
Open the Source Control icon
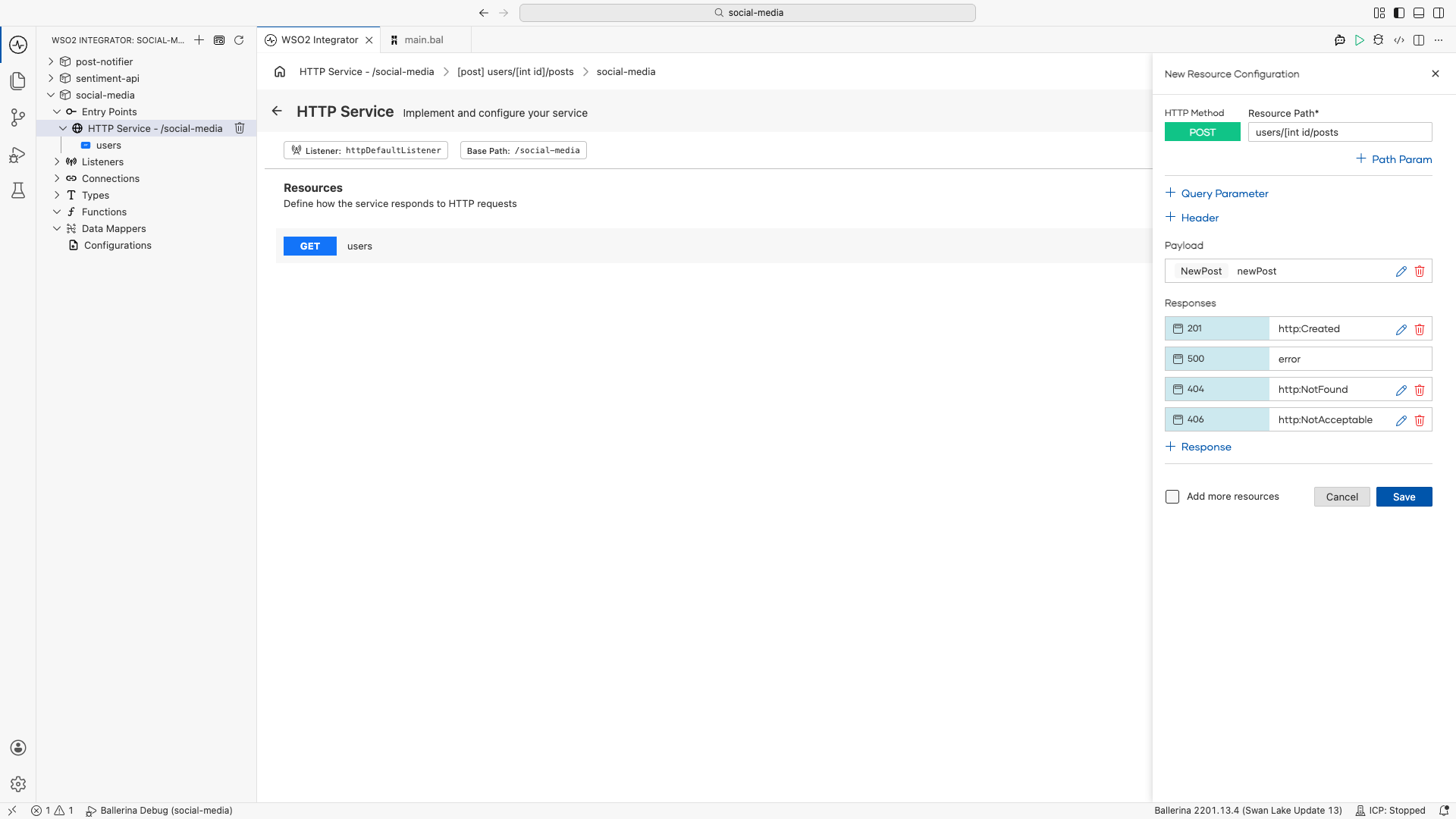(18, 118)
